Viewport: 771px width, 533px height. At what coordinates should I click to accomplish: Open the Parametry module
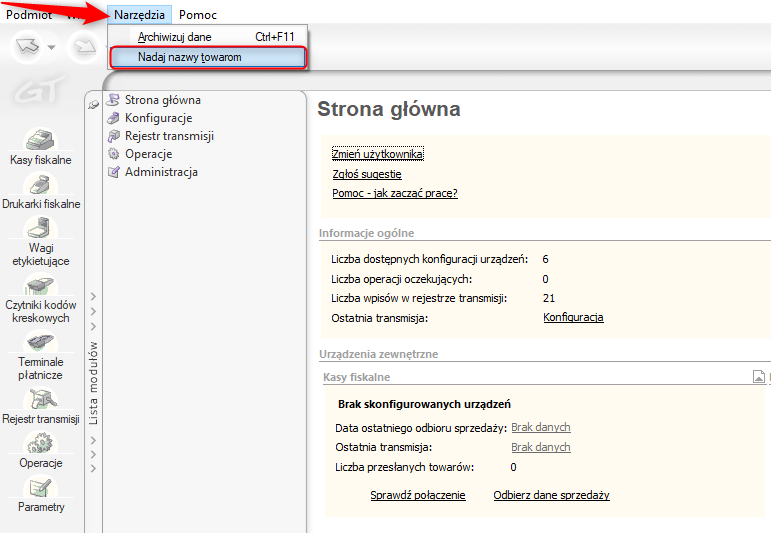pos(40,493)
